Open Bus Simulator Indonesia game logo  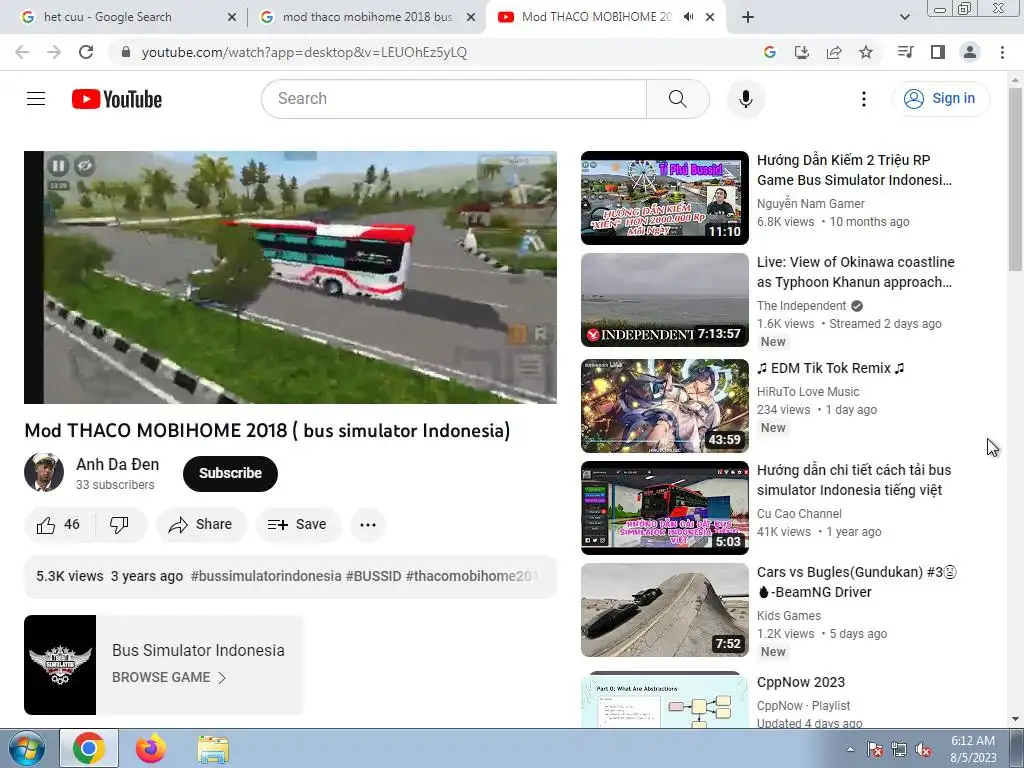click(x=60, y=665)
